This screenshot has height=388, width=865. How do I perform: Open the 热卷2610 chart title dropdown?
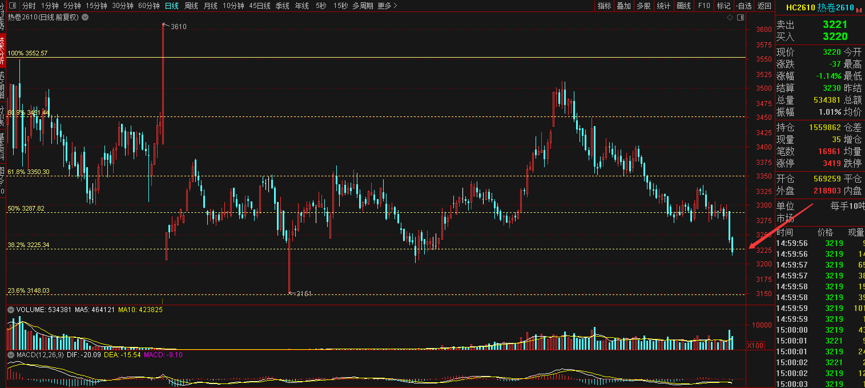(x=84, y=17)
